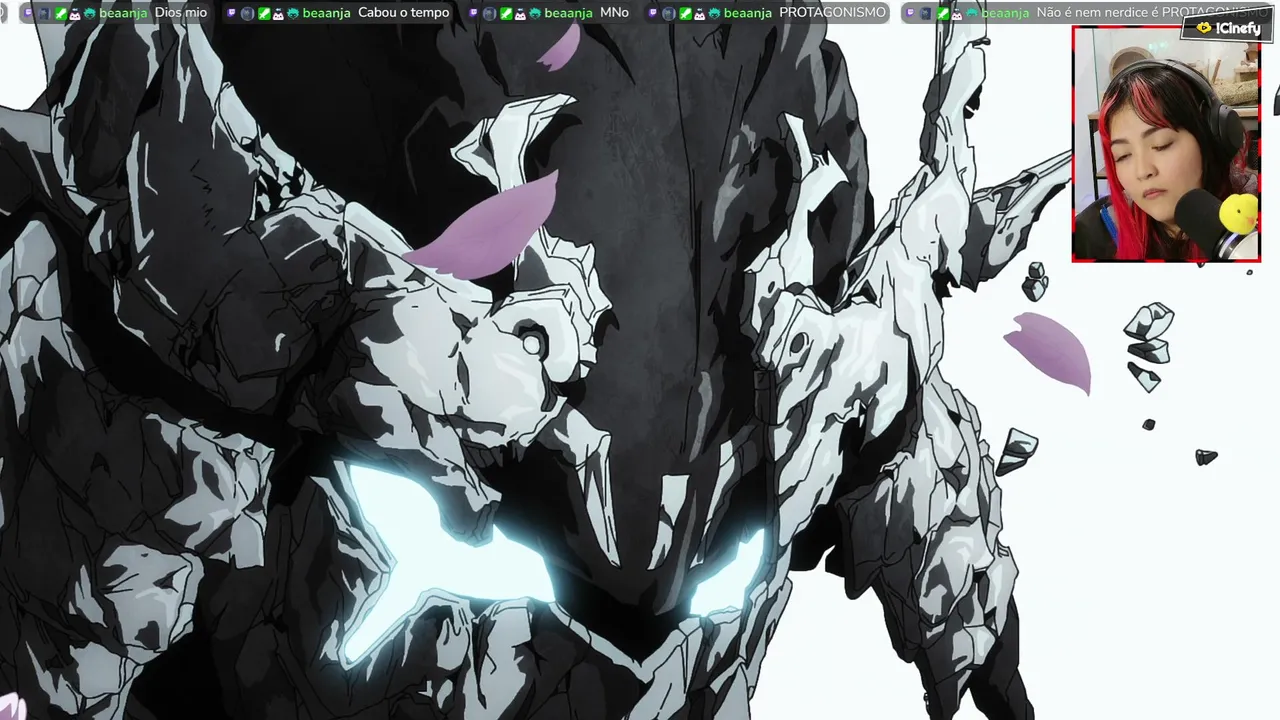Viewport: 1280px width, 720px height.
Task: Click the Twitch icon beside "Não é nem nerdice"
Action: coord(910,13)
